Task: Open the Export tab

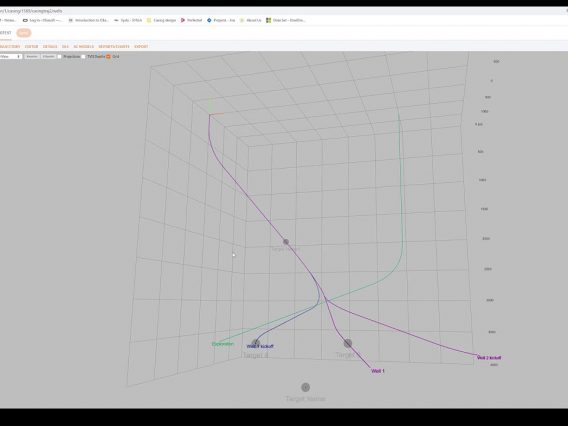Action: [141, 46]
